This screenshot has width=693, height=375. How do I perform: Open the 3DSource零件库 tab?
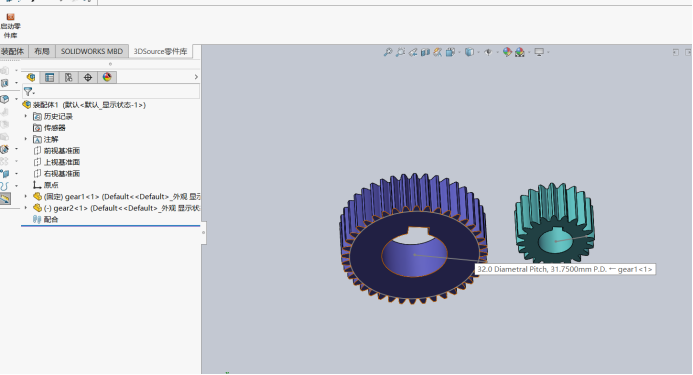[160, 51]
